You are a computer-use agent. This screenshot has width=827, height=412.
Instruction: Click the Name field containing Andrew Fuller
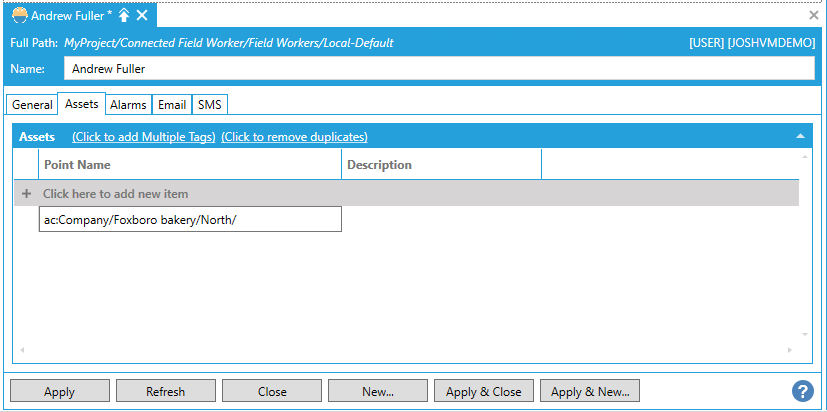(440, 69)
